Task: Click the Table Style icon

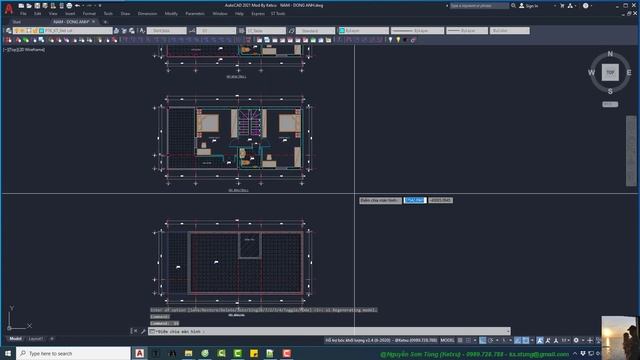Action: (242, 31)
